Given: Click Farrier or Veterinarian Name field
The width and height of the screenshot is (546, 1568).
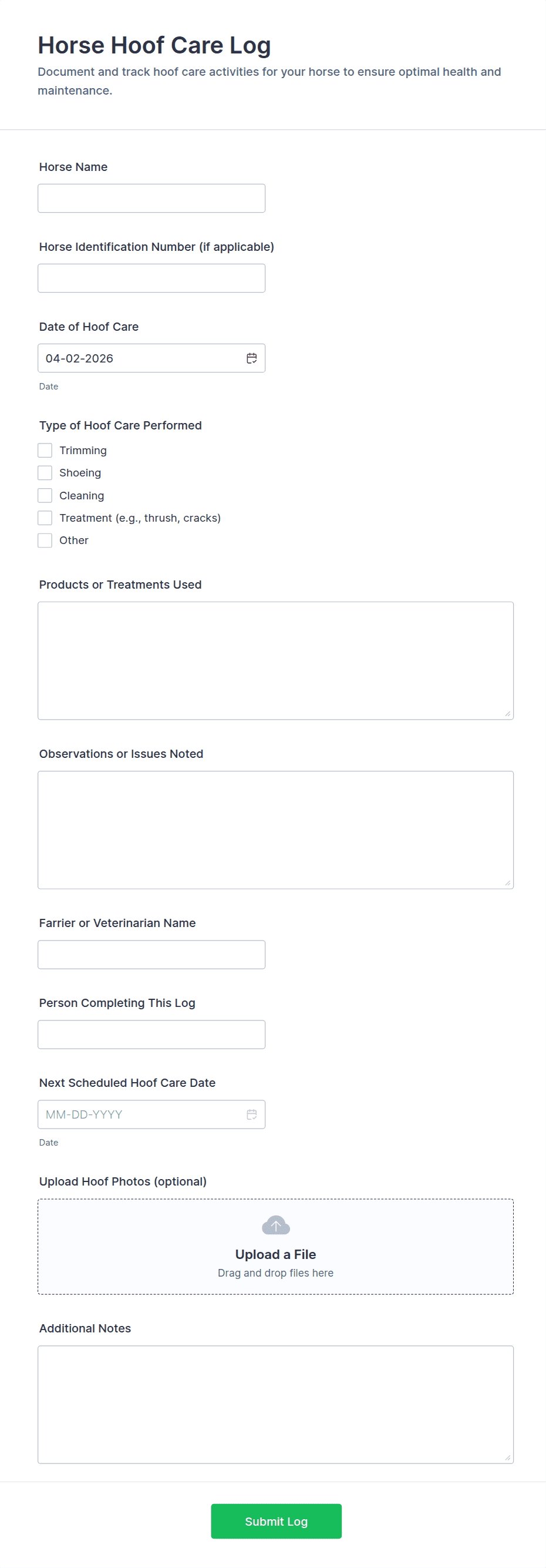Looking at the screenshot, I should click(151, 955).
